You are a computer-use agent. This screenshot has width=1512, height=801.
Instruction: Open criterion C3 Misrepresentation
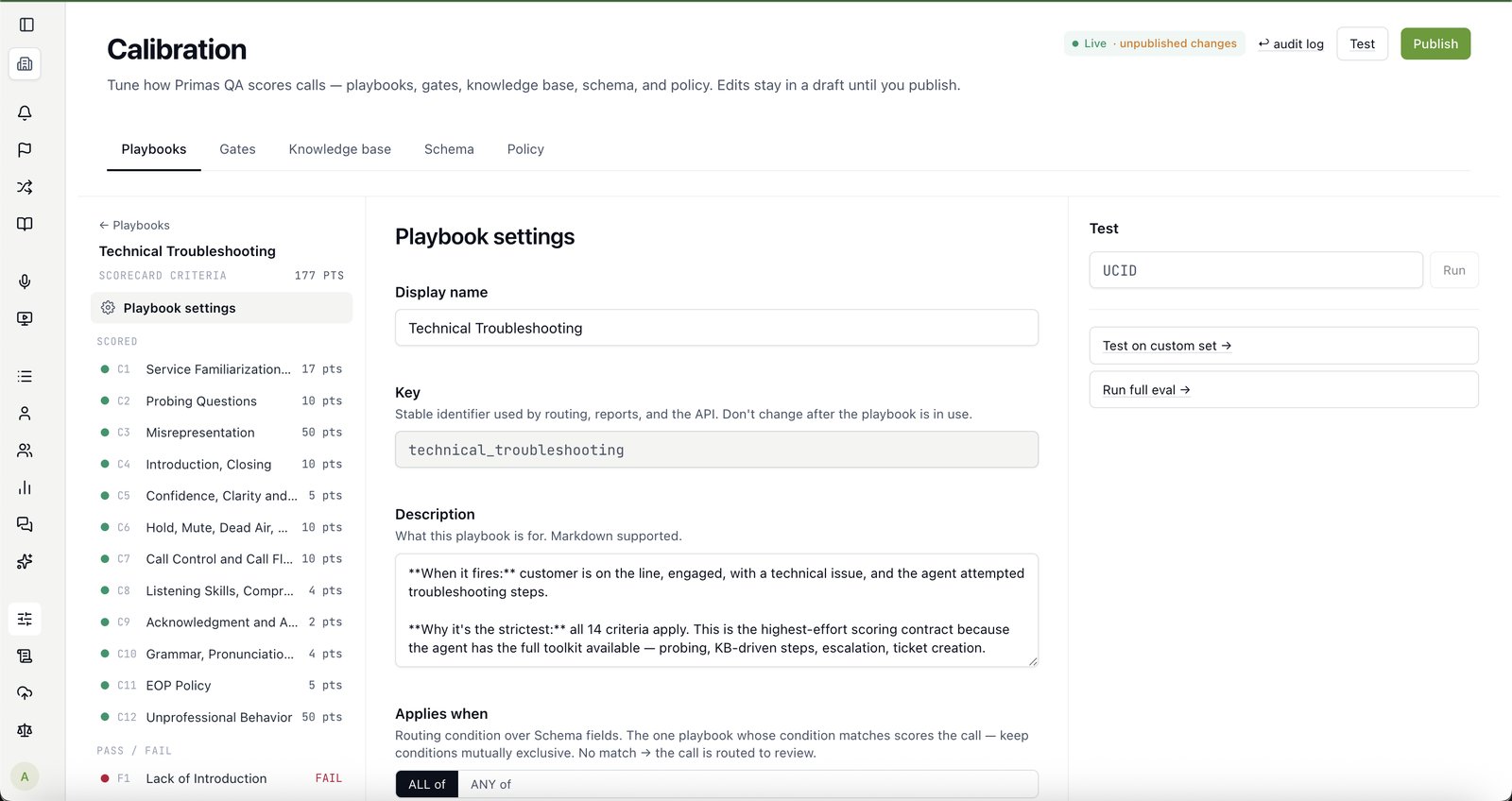221,433
